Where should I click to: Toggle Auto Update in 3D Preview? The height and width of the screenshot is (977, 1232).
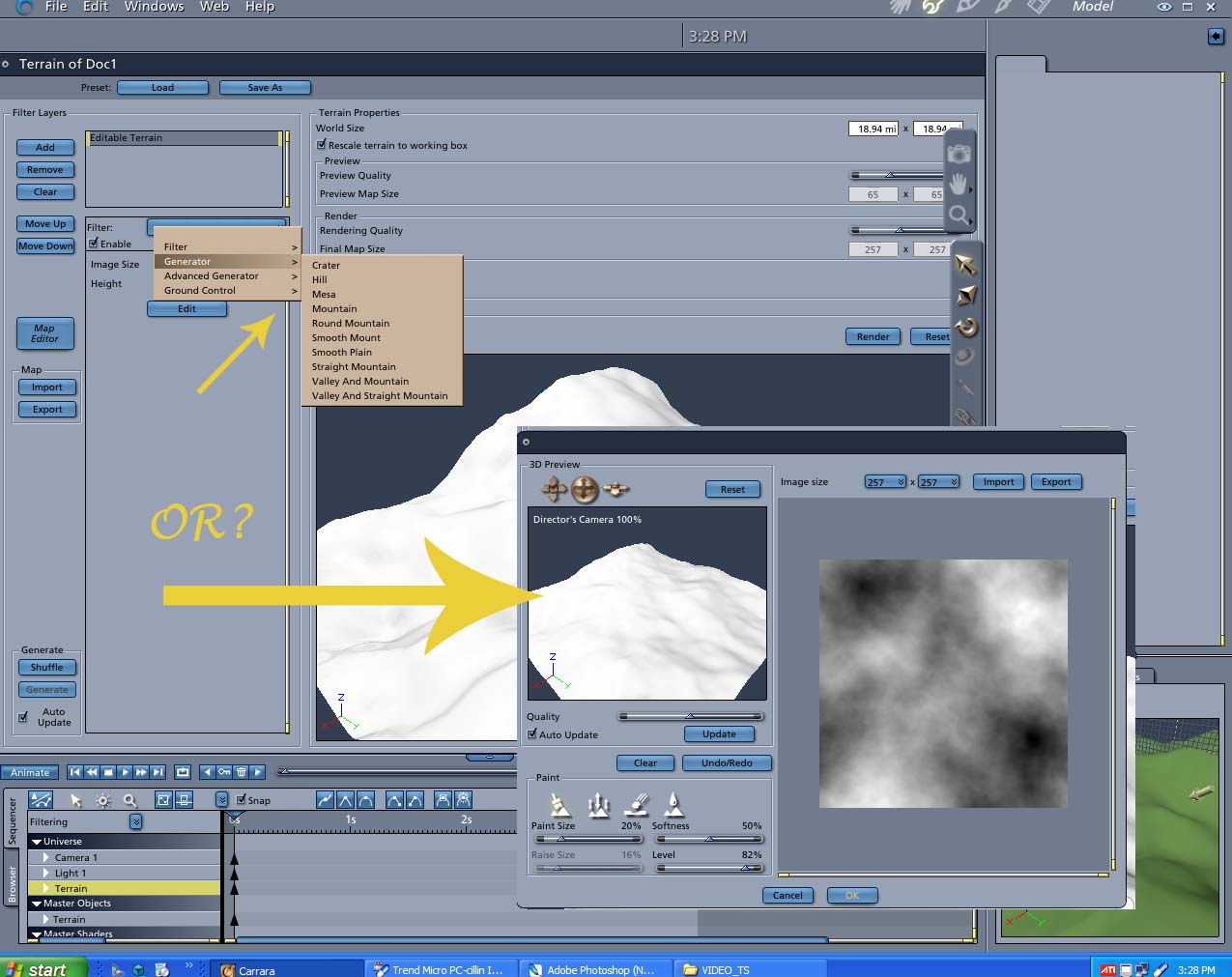(x=532, y=734)
